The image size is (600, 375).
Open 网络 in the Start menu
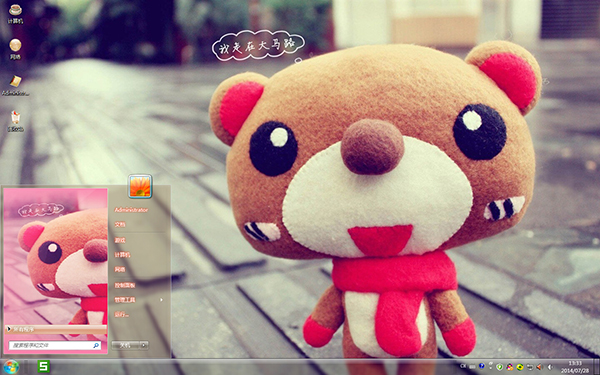[x=120, y=269]
